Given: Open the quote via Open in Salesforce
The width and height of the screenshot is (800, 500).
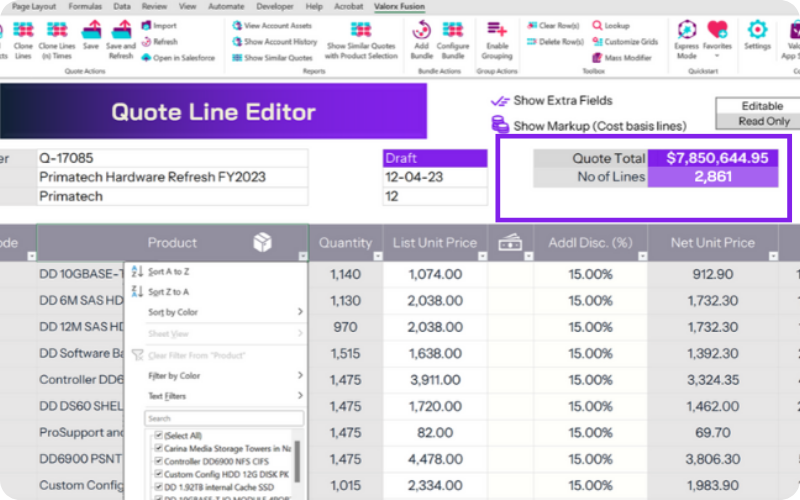Looking at the screenshot, I should pyautogui.click(x=178, y=58).
